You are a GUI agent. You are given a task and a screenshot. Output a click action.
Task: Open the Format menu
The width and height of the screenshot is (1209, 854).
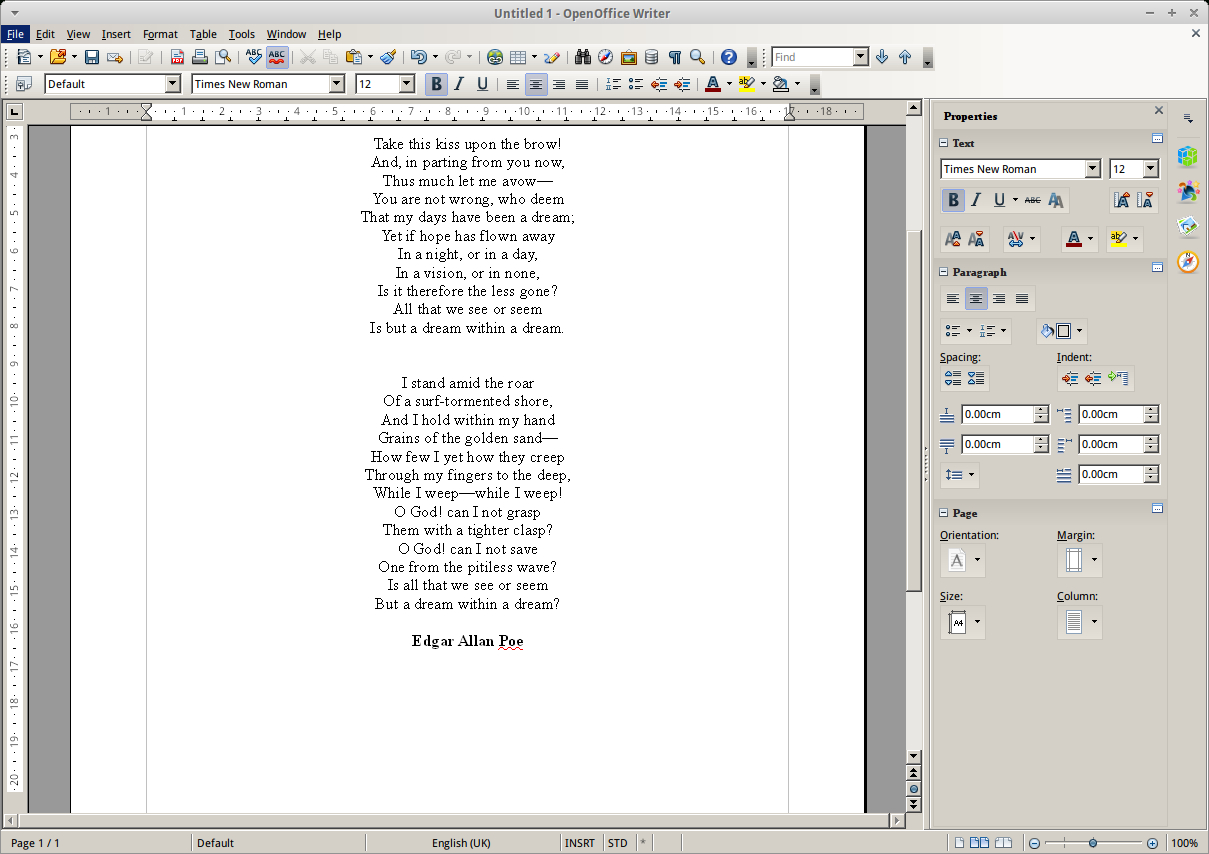coord(160,33)
